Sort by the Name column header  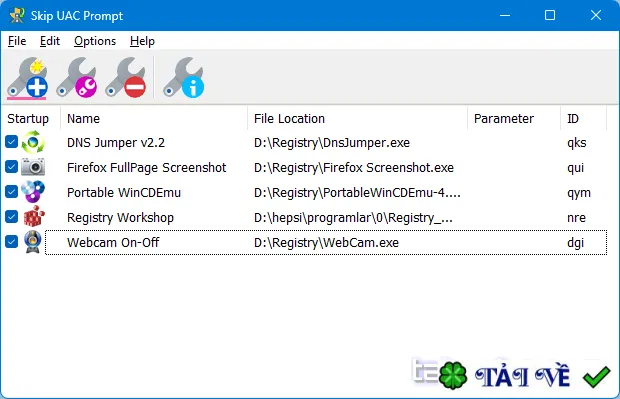154,118
